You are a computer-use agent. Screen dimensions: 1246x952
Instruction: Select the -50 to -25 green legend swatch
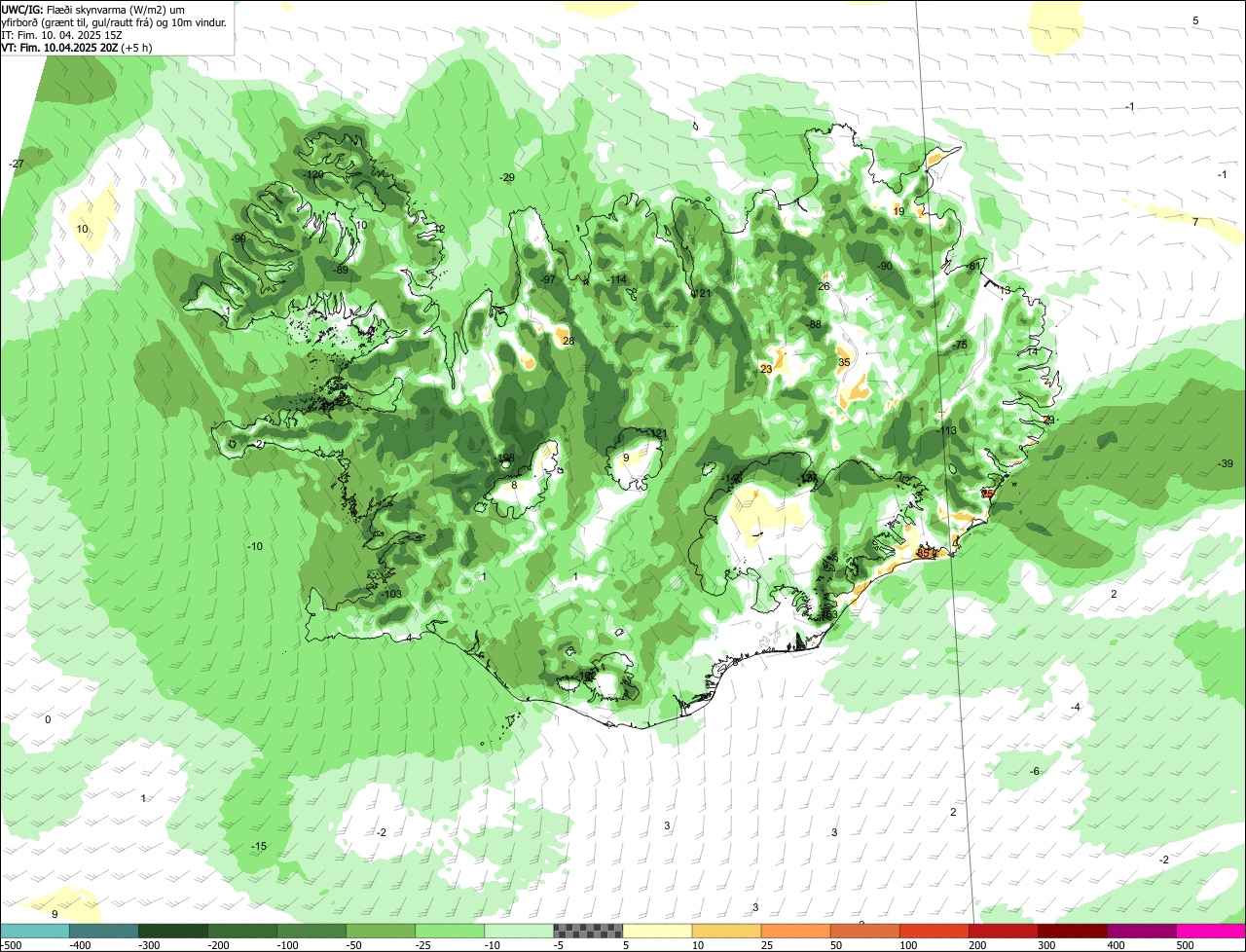click(381, 931)
